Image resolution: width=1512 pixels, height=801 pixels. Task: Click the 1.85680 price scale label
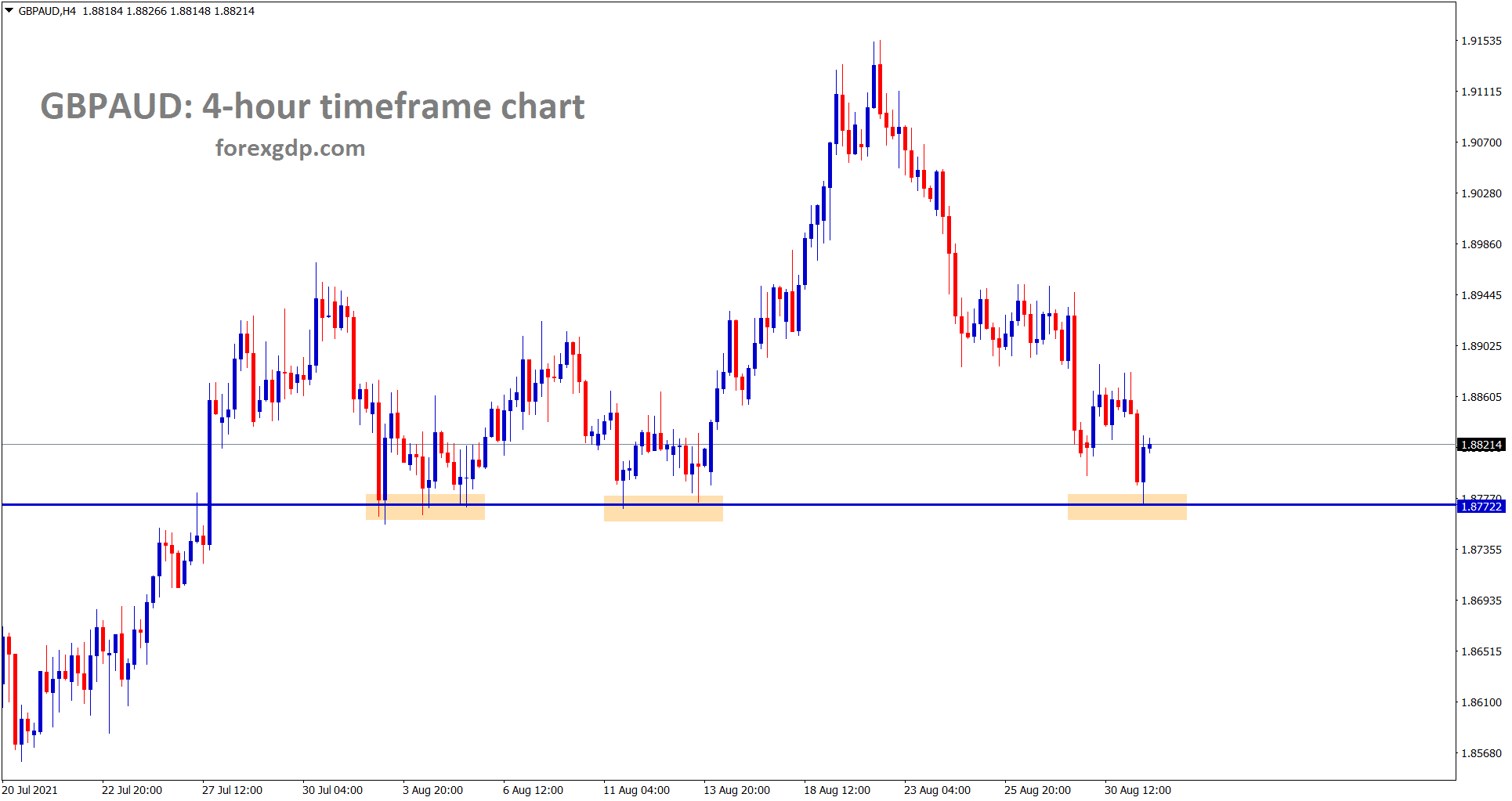point(1481,753)
